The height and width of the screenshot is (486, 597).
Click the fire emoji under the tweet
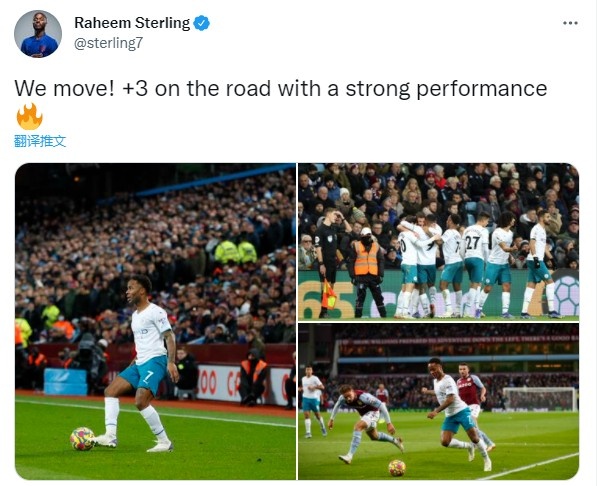pyautogui.click(x=30, y=117)
